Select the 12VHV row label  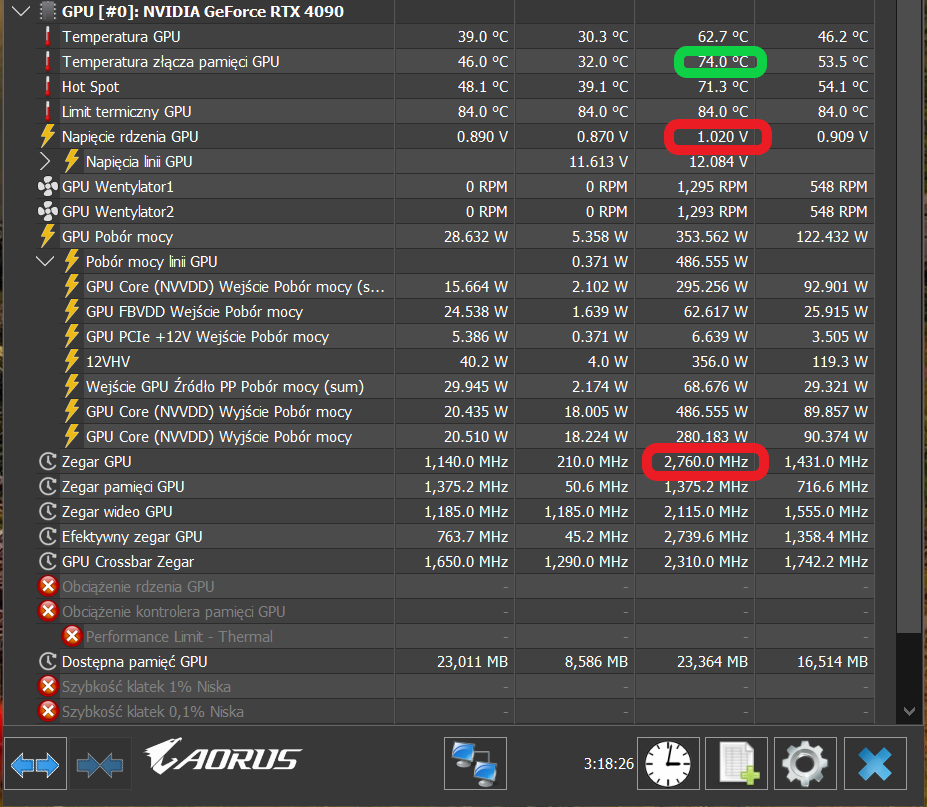tap(108, 361)
